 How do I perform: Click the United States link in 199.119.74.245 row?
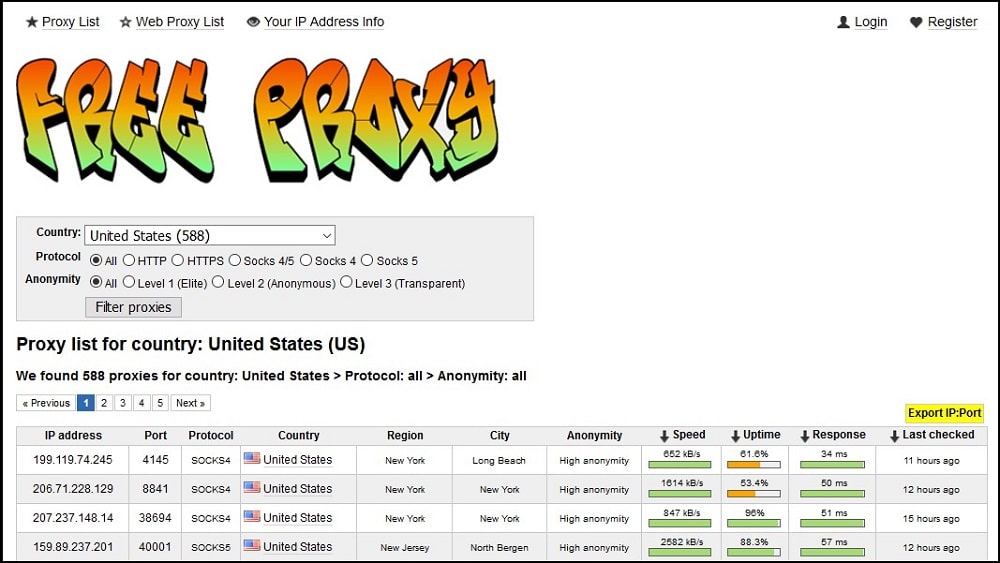(x=297, y=460)
